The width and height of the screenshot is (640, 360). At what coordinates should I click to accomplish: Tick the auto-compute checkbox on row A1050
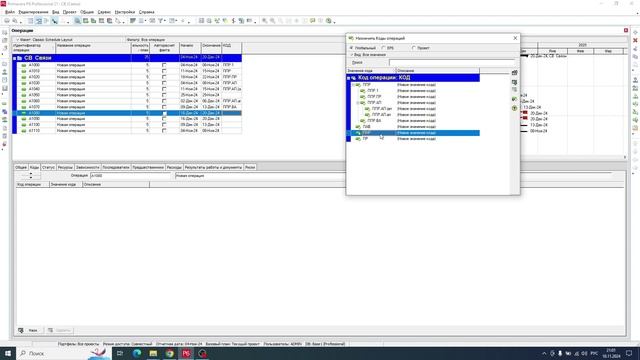164,95
